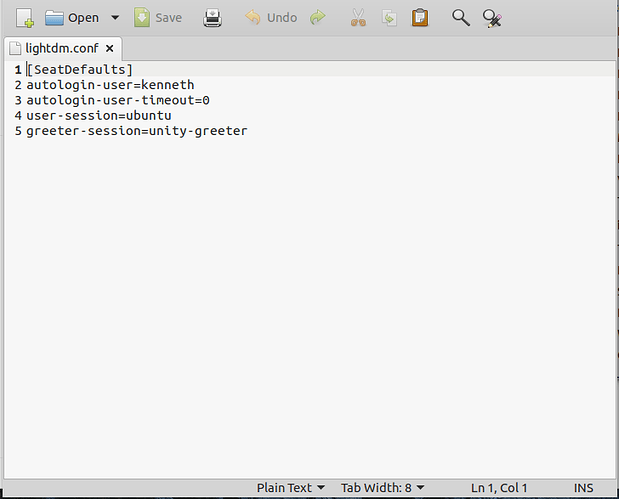Paste from clipboard icon
619x499 pixels.
click(x=420, y=17)
